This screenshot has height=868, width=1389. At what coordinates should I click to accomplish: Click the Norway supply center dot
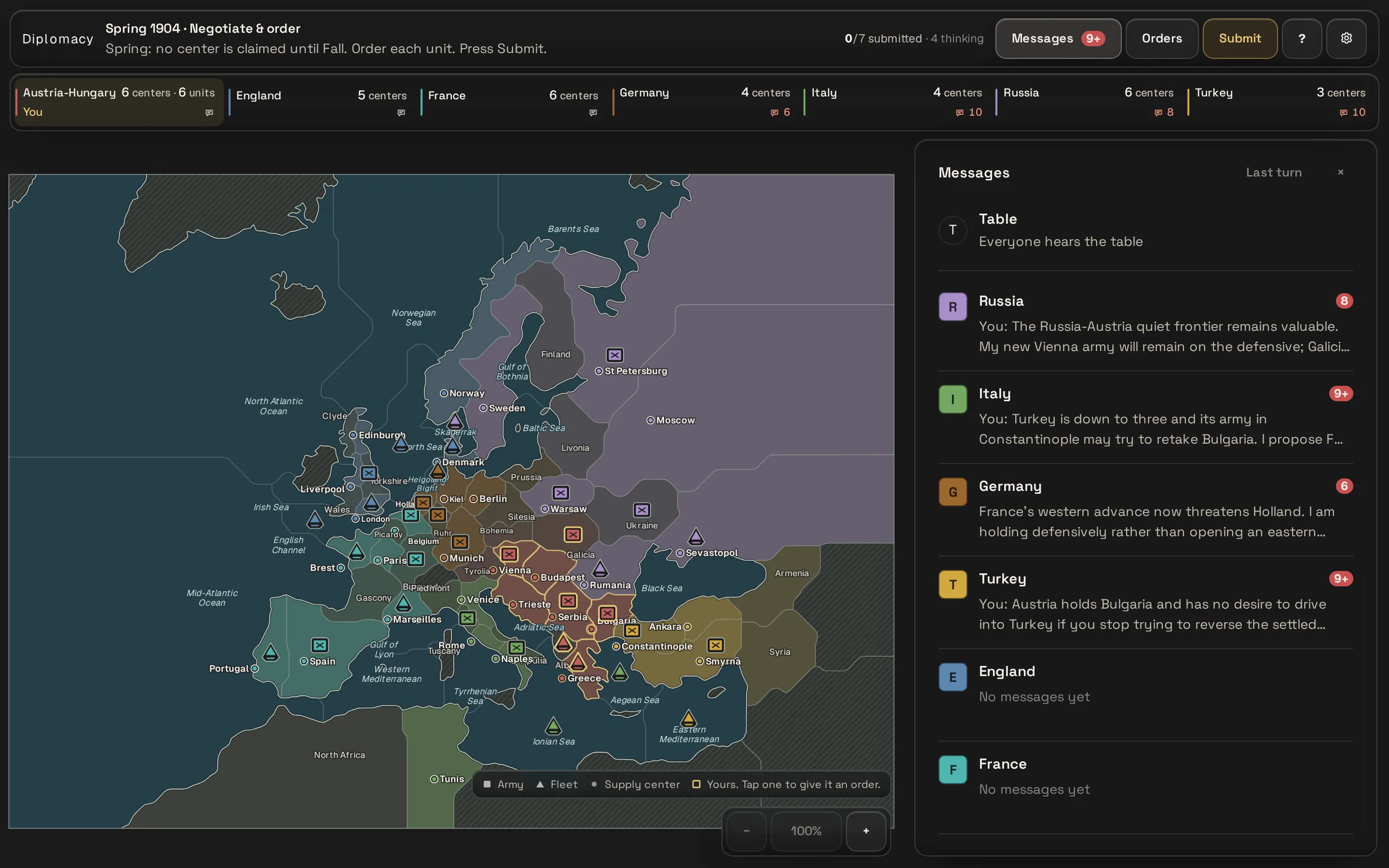pyautogui.click(x=444, y=393)
